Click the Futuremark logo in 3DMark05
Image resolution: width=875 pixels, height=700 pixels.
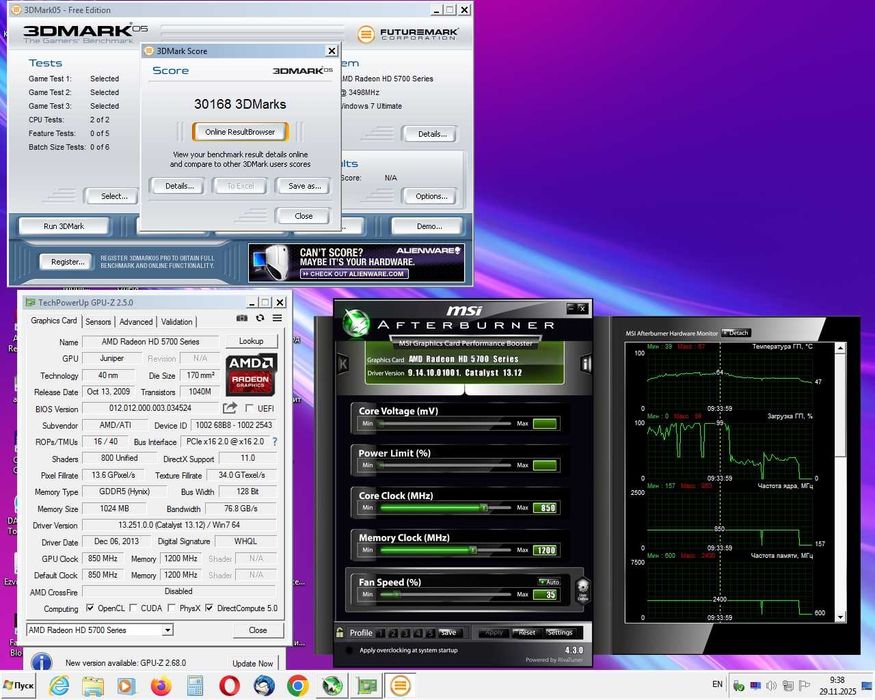408,34
